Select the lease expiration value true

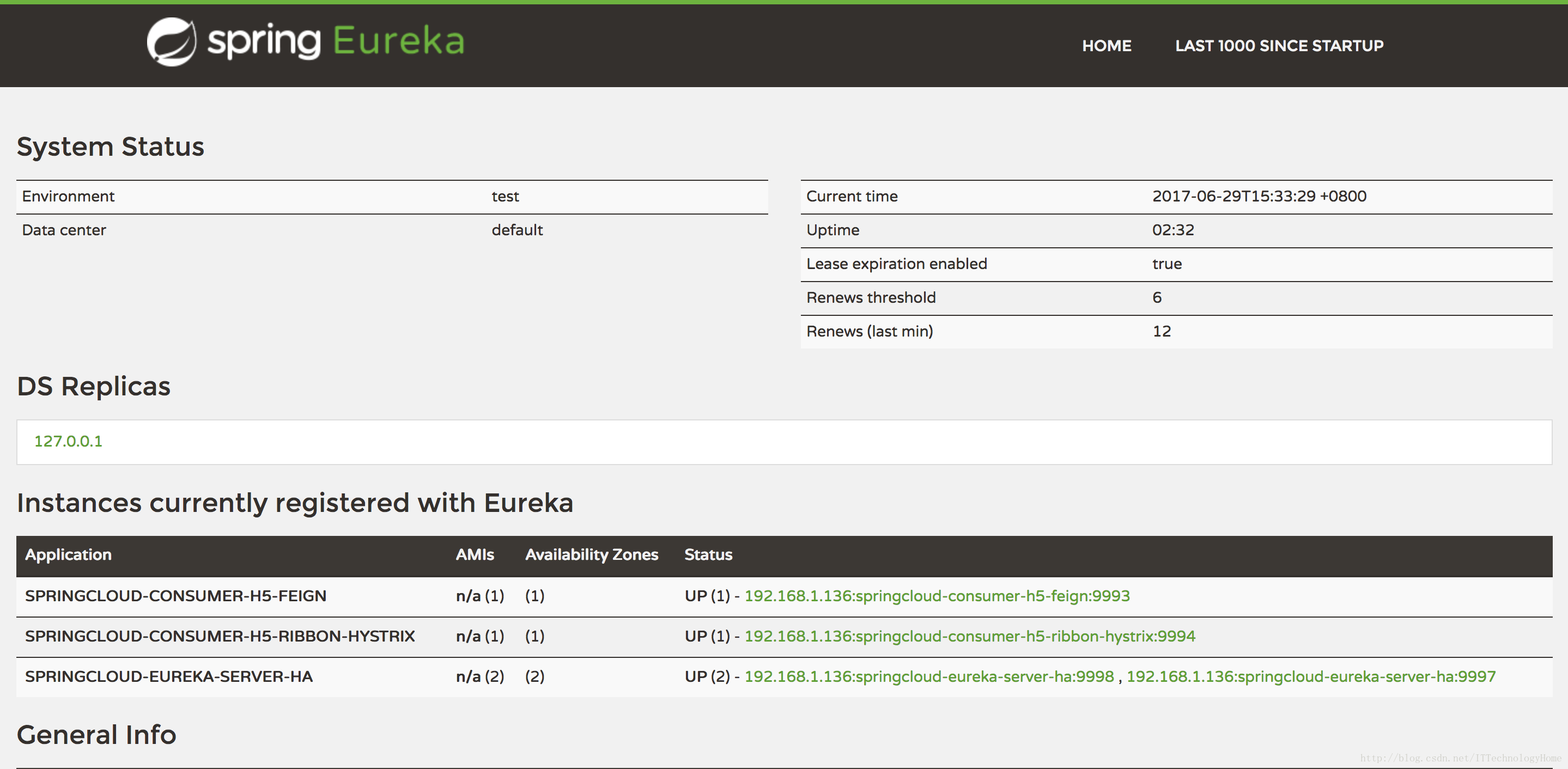click(x=1167, y=264)
